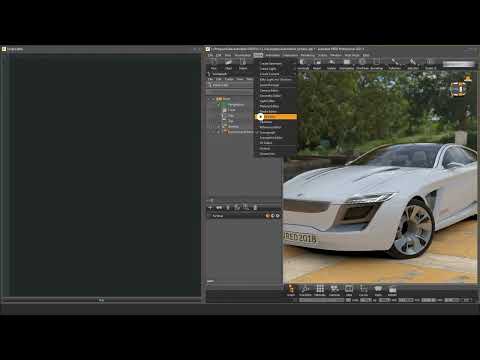The height and width of the screenshot is (360, 480).
Task: Open the Clips editor from the bottom toolbar
Action: pos(349,290)
